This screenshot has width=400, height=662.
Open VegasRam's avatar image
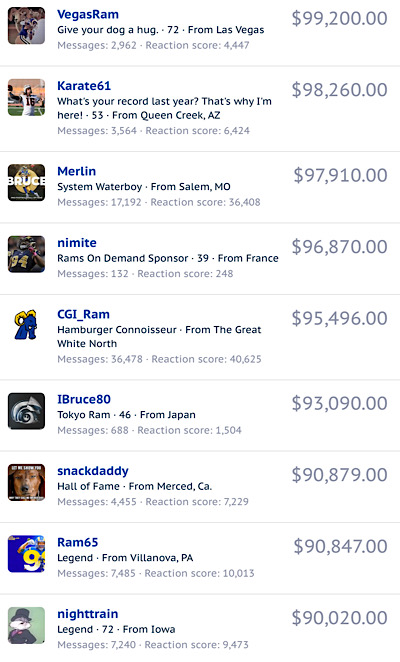click(26, 26)
